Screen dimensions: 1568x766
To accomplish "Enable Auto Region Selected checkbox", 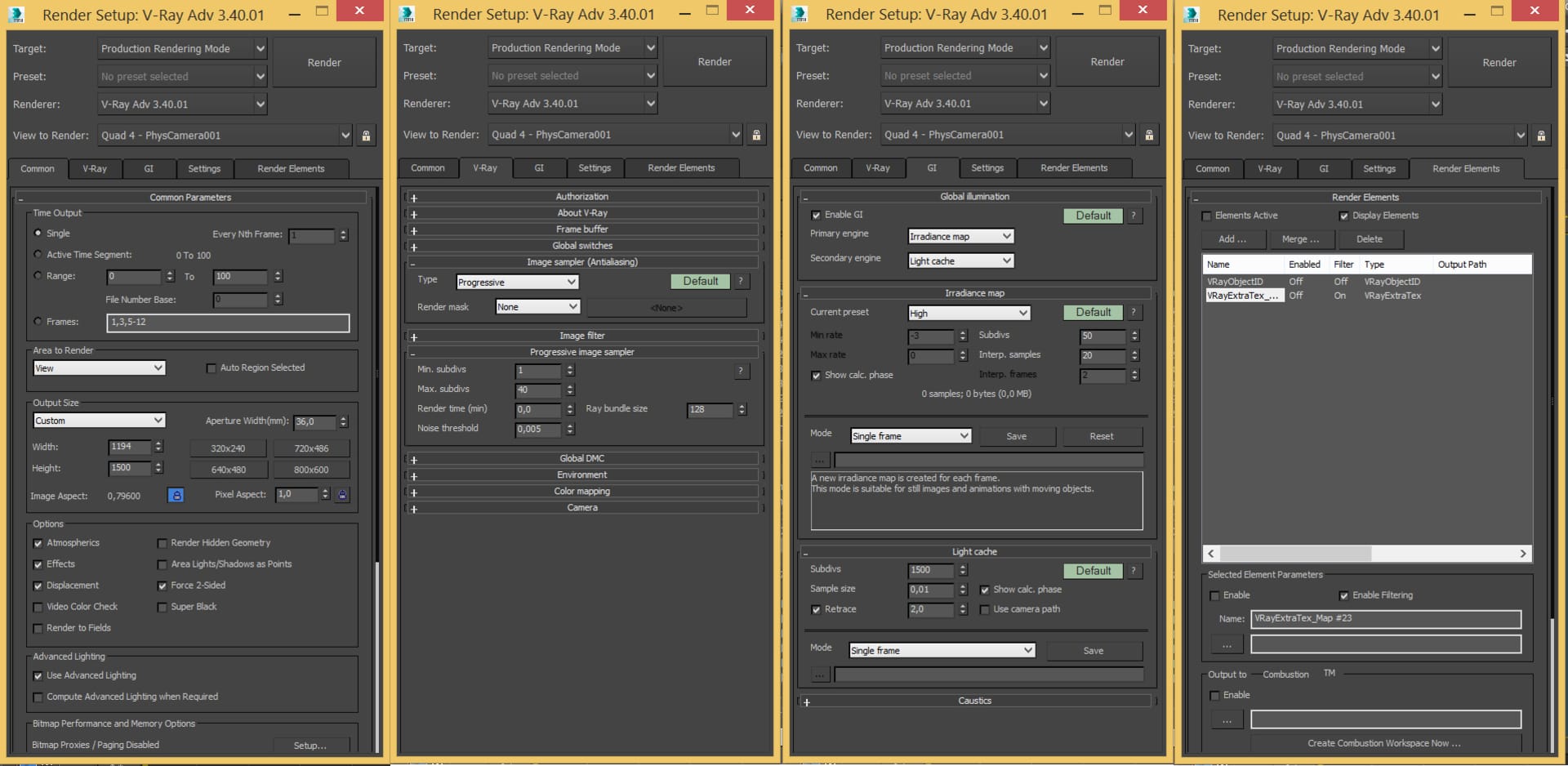I will click(212, 368).
